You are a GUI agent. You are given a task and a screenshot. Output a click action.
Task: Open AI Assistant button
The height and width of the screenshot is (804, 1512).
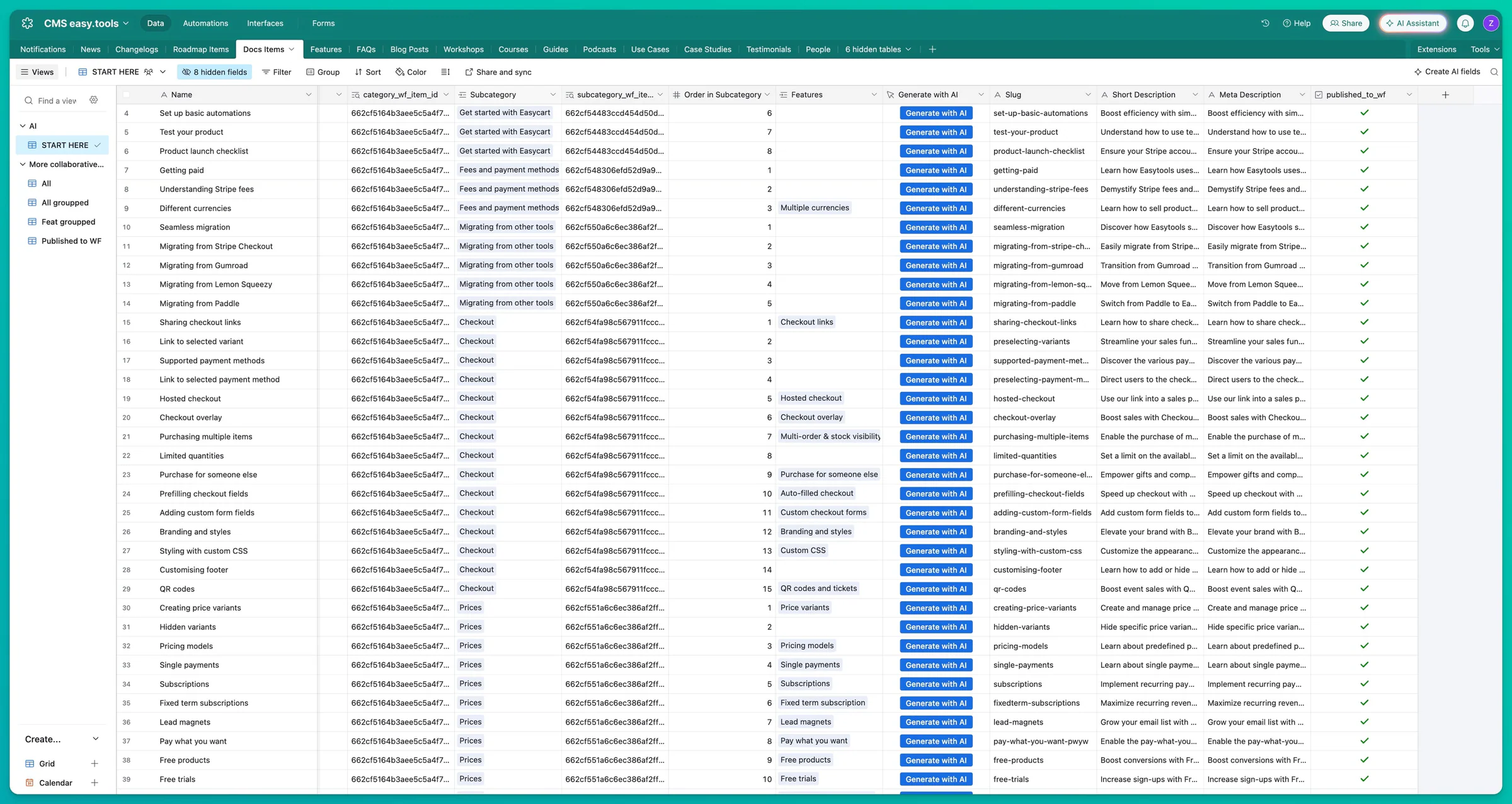point(1412,23)
